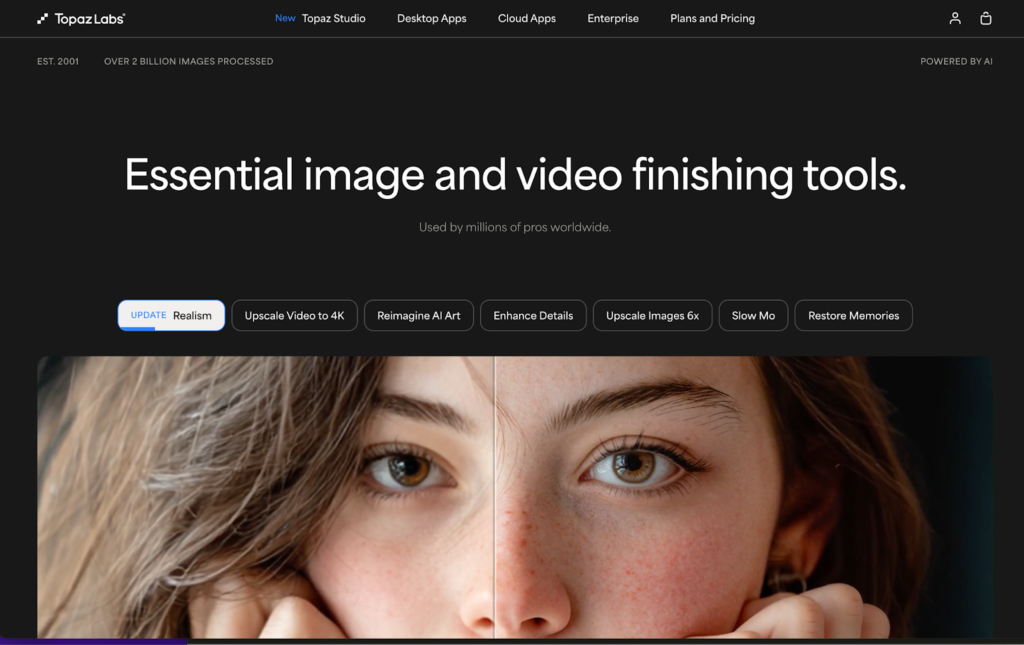Show the Upscale Images 6x demo
This screenshot has width=1024, height=645.
click(x=652, y=315)
